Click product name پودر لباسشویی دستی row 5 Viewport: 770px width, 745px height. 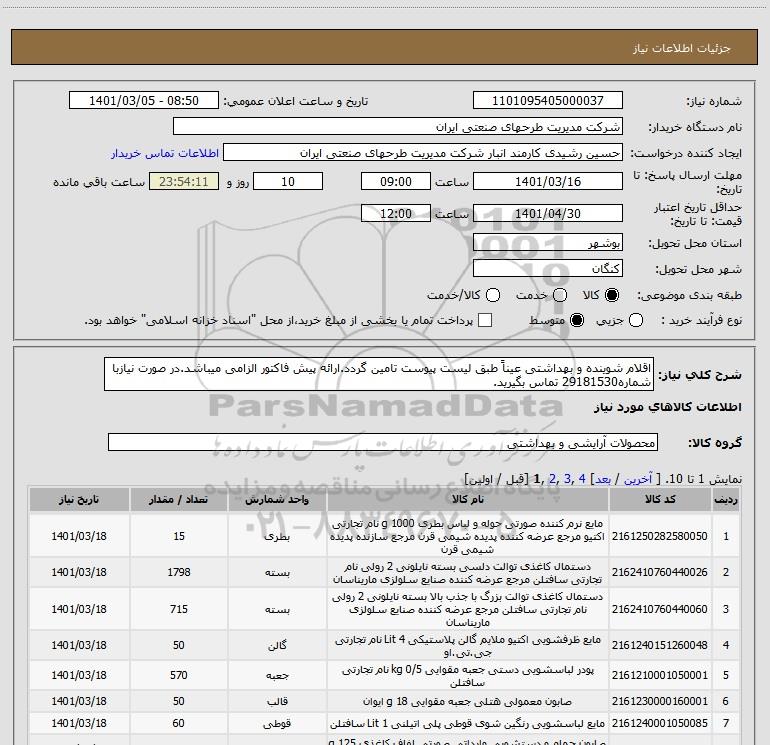pos(468,676)
